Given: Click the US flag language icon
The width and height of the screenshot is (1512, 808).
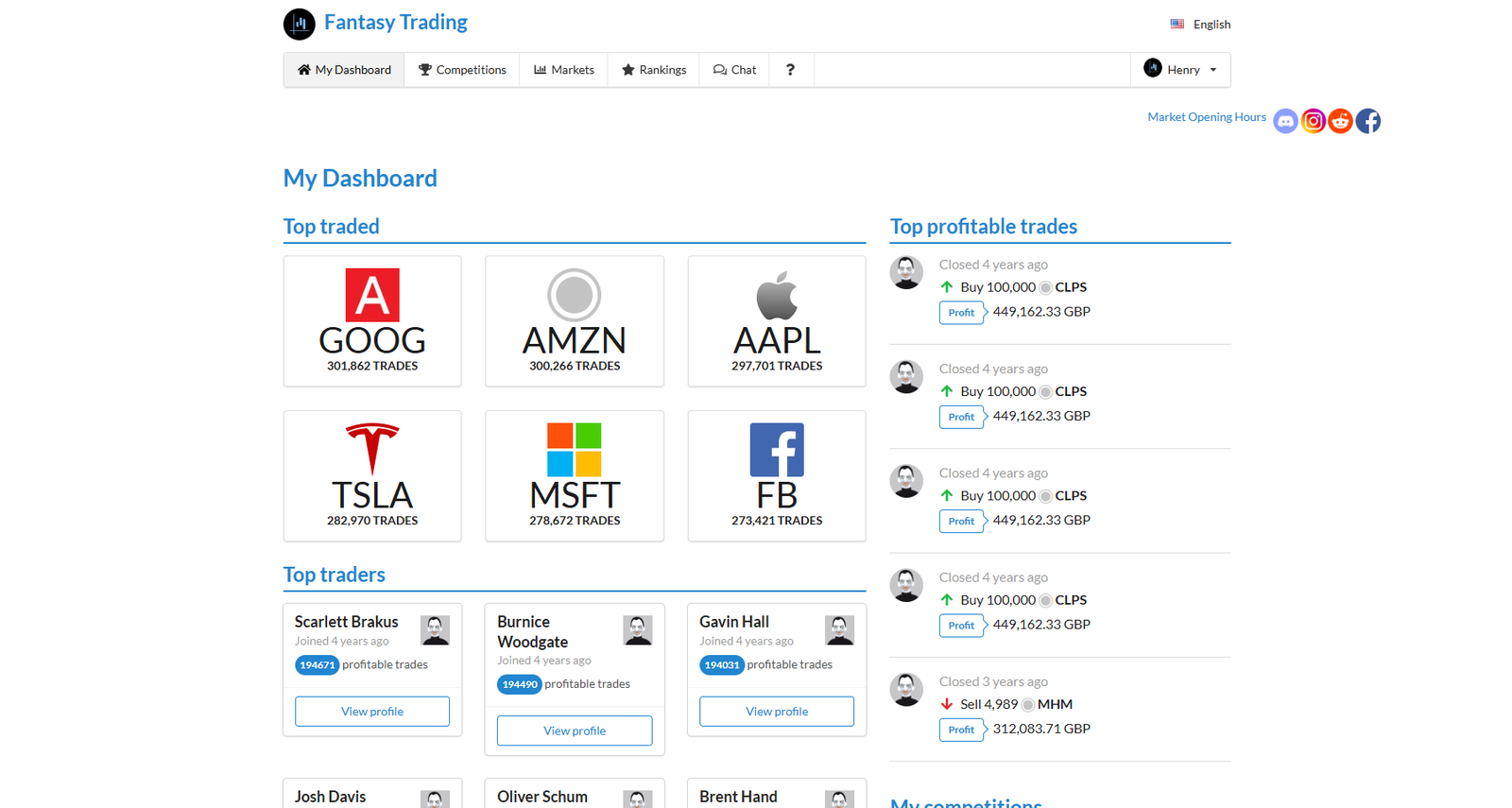Looking at the screenshot, I should coord(1177,24).
